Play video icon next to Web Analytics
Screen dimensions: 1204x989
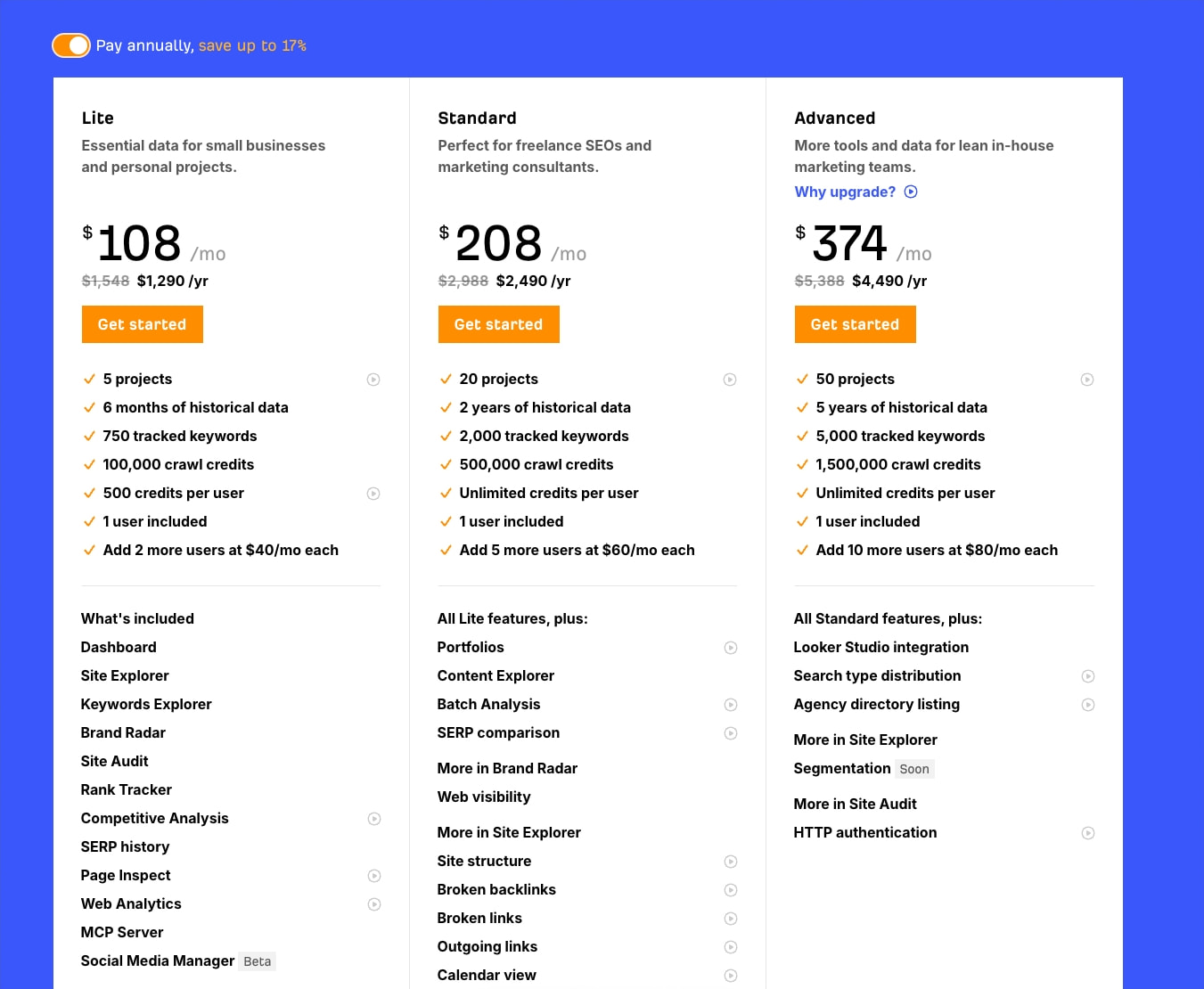pos(374,904)
